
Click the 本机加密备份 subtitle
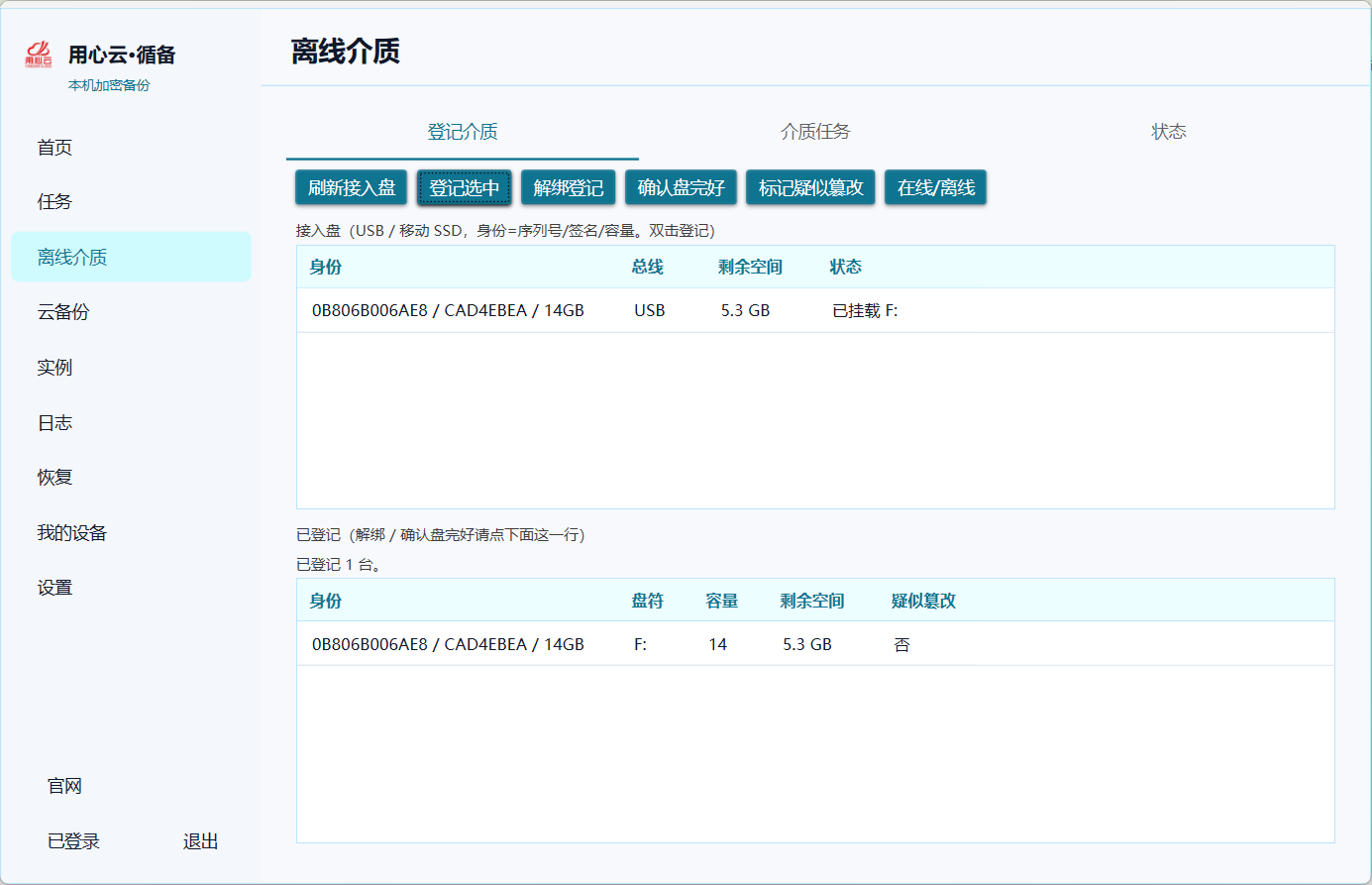109,85
